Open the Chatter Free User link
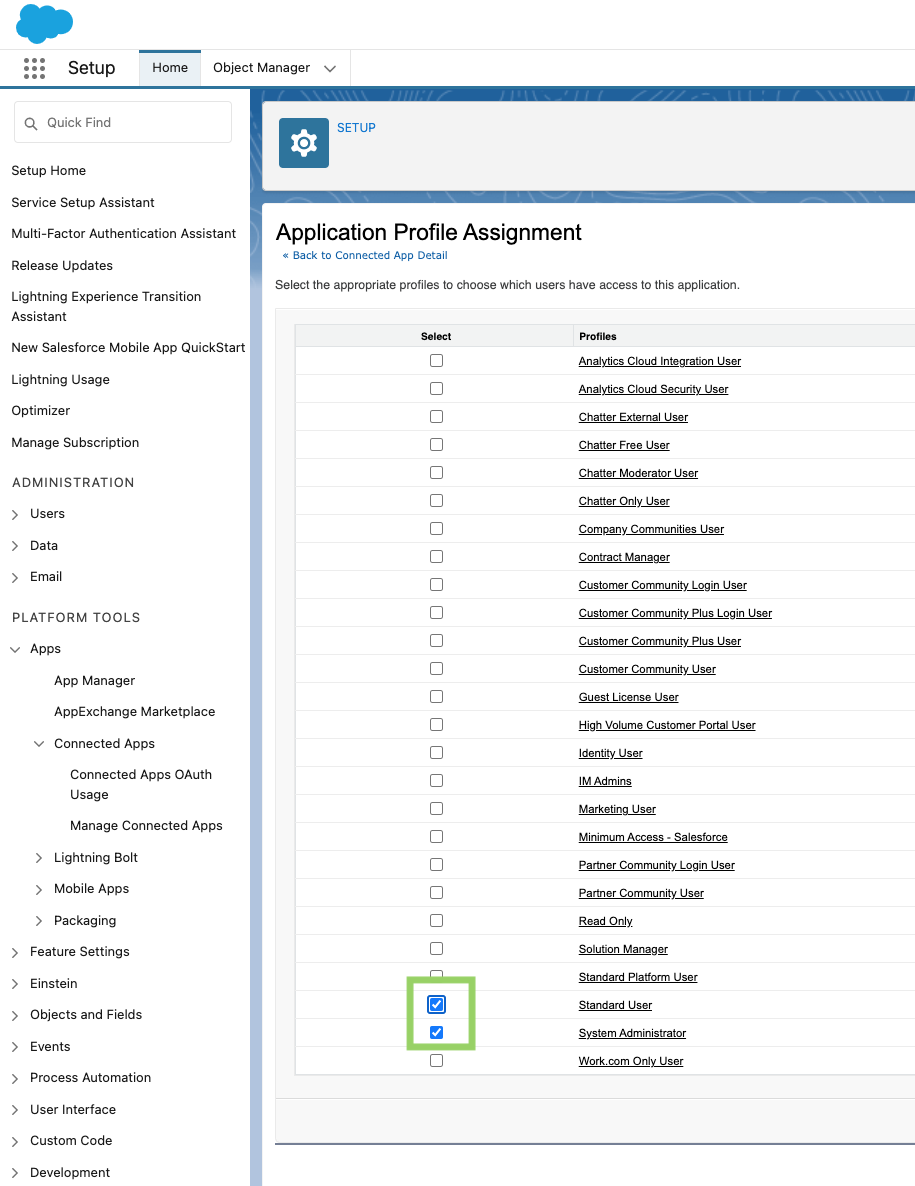 624,446
